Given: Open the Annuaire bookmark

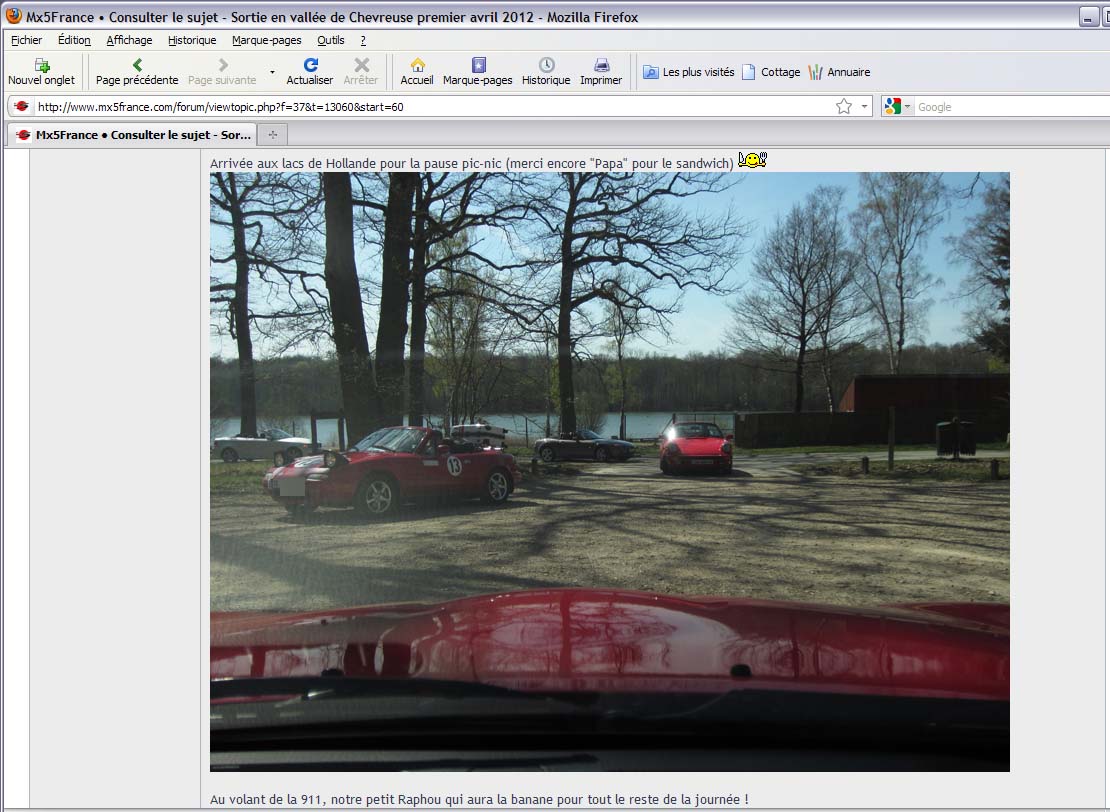Looking at the screenshot, I should tap(839, 72).
